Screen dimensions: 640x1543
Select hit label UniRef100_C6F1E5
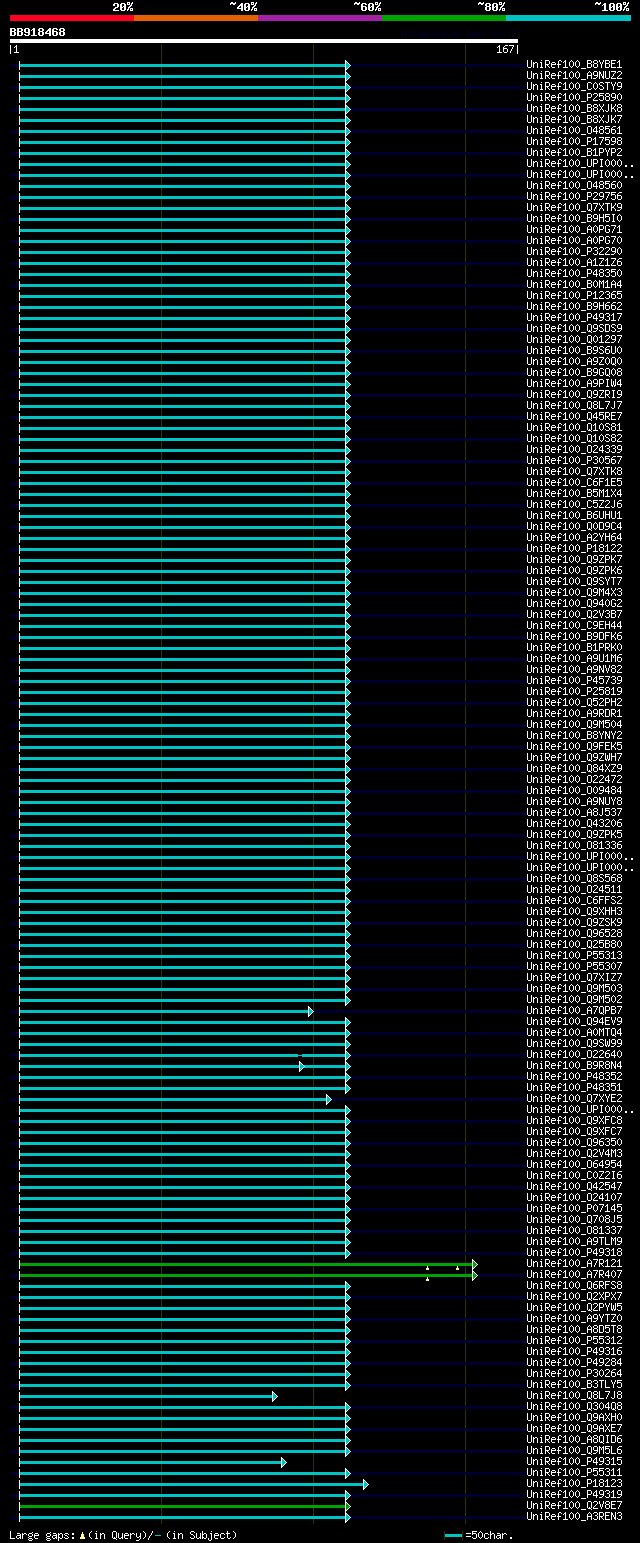click(574, 483)
